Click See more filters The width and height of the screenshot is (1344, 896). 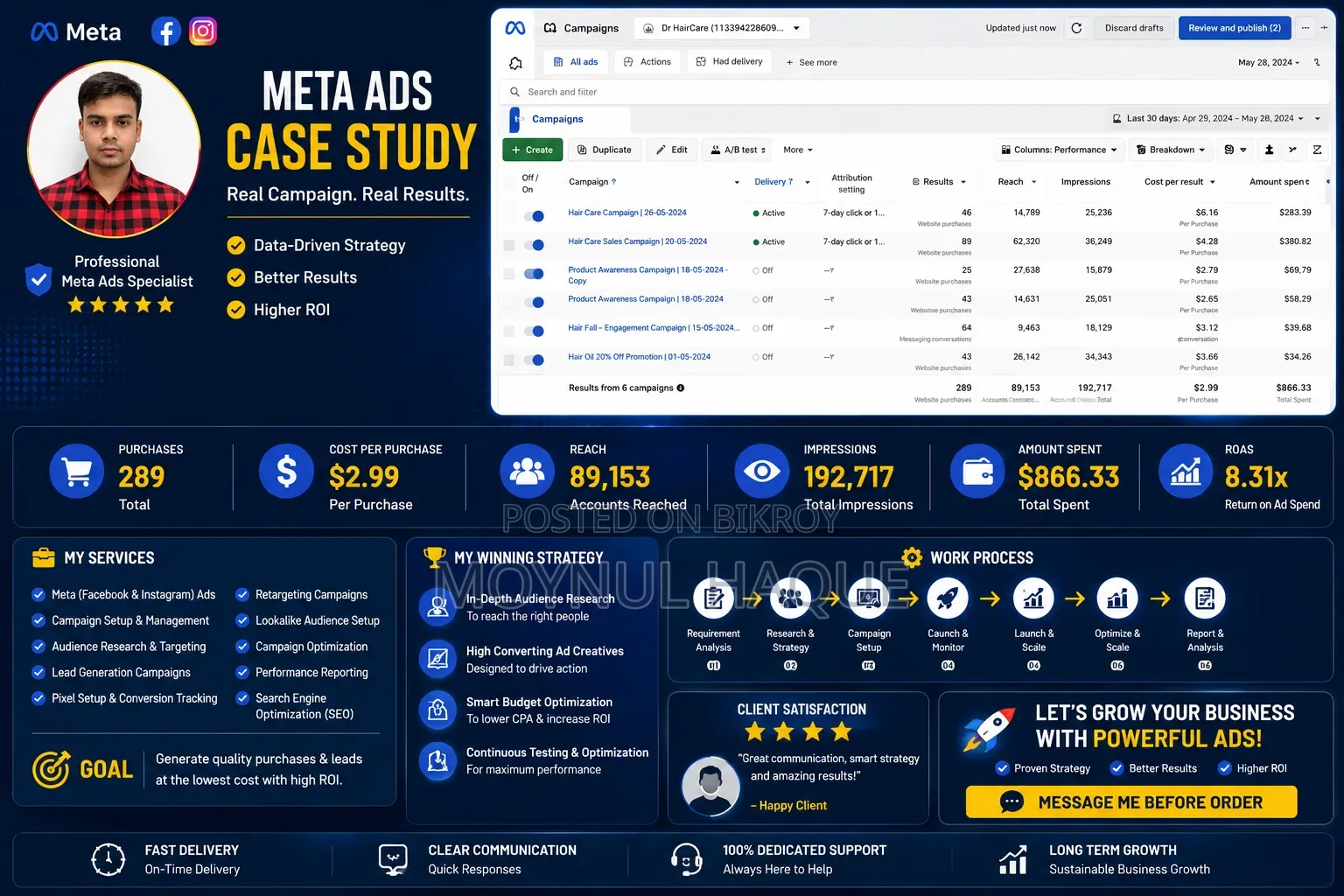(x=812, y=62)
